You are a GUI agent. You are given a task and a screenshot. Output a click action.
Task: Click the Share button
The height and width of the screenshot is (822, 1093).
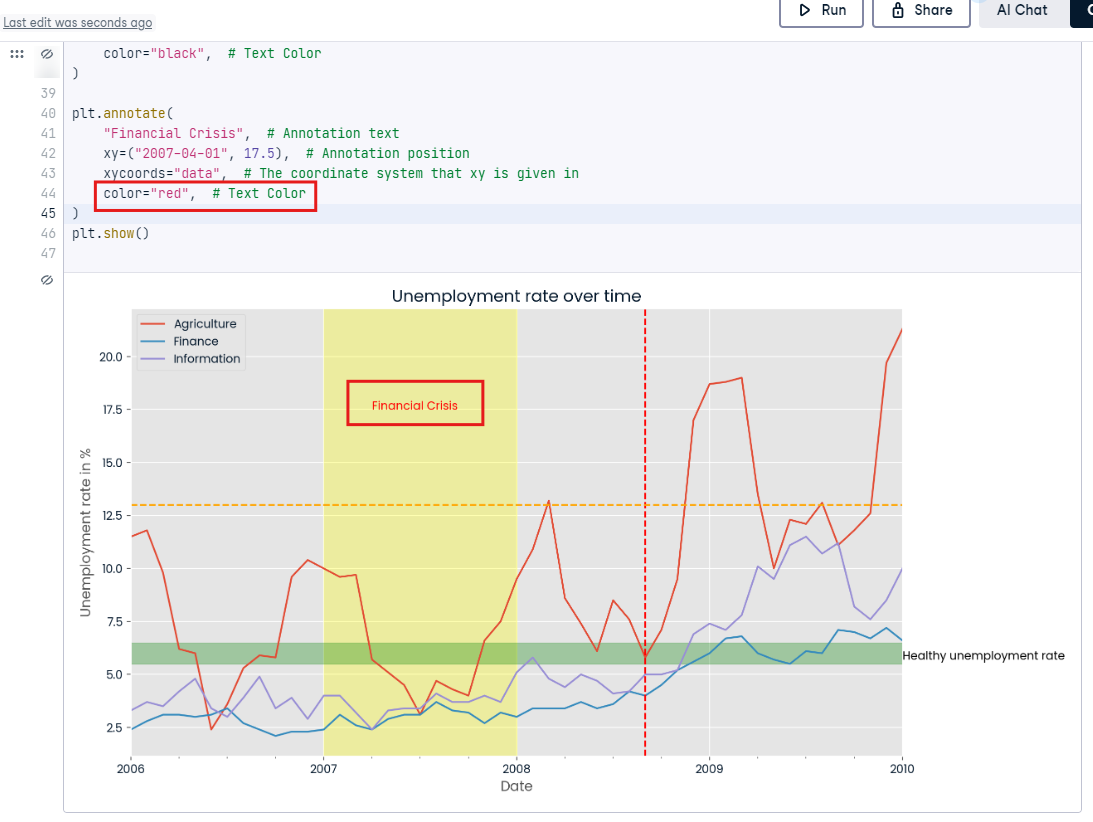(921, 11)
